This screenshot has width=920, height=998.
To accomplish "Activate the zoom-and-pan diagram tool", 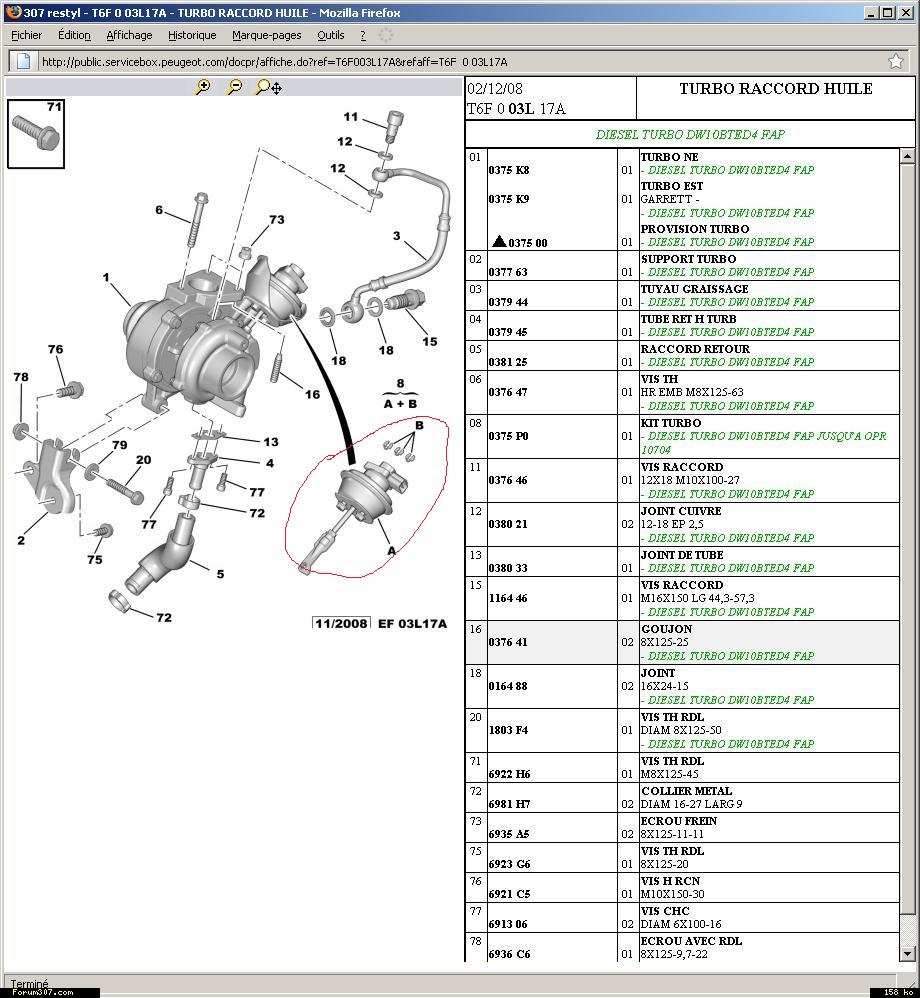I will [x=268, y=87].
